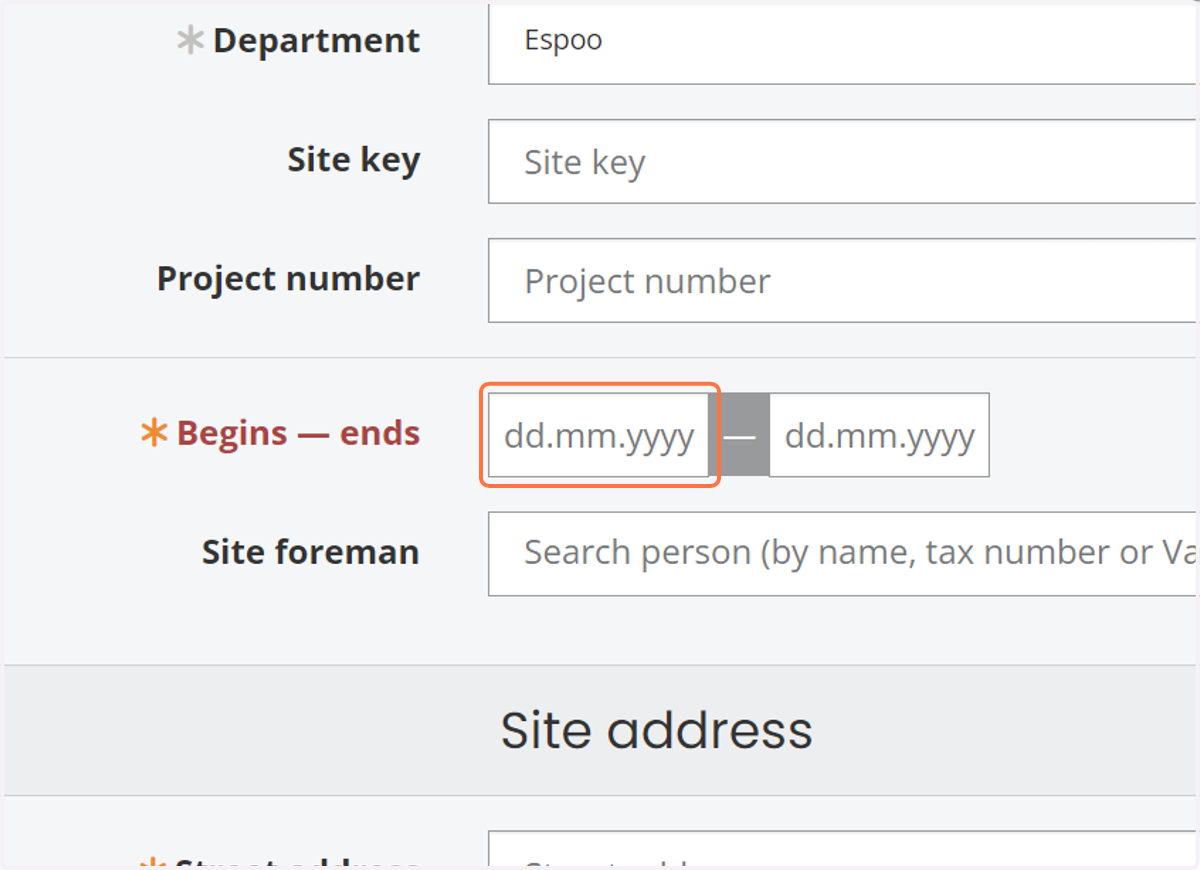Screen dimensions: 1200x870
Task: Click the Begins start date field
Action: pos(599,435)
